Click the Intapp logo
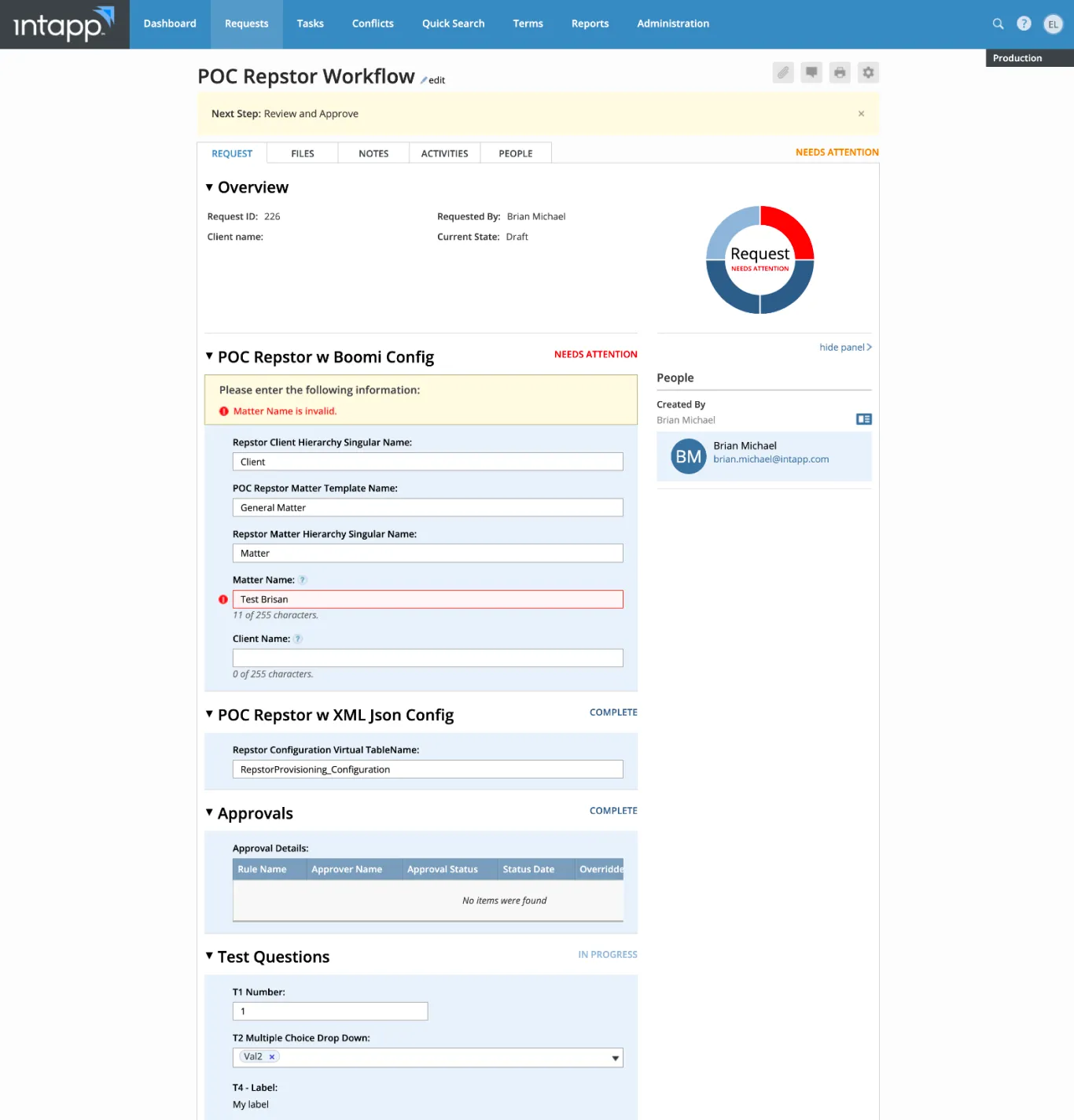 point(64,24)
